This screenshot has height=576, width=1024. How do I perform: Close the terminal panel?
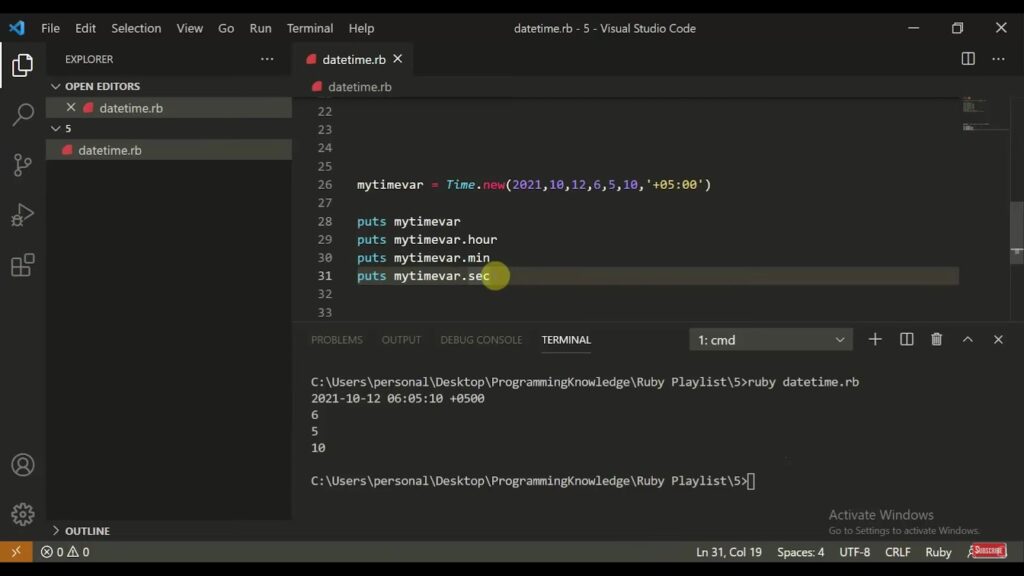click(x=998, y=340)
